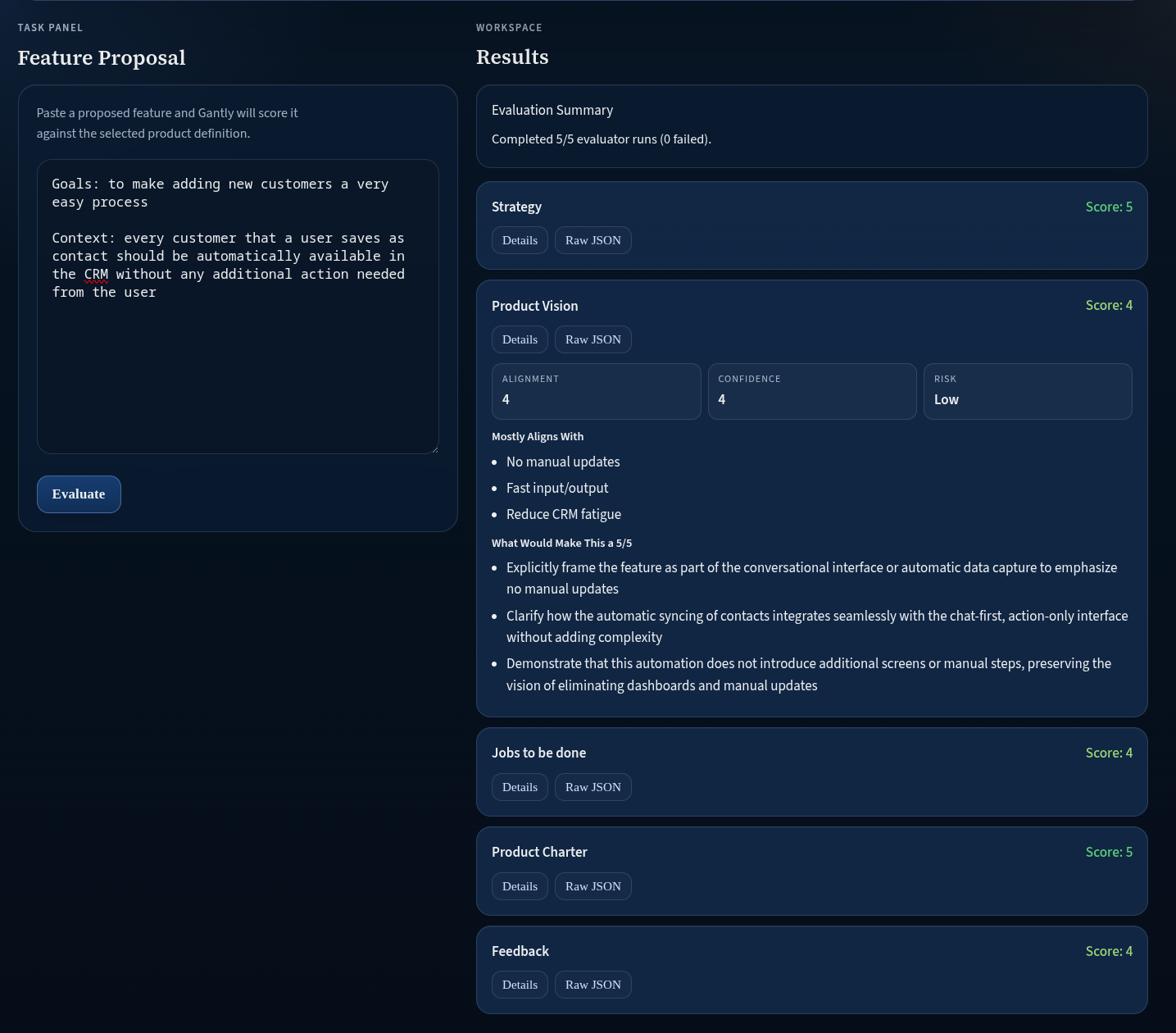This screenshot has height=1033, width=1176.
Task: Click the Risk Low tile
Action: [1027, 391]
